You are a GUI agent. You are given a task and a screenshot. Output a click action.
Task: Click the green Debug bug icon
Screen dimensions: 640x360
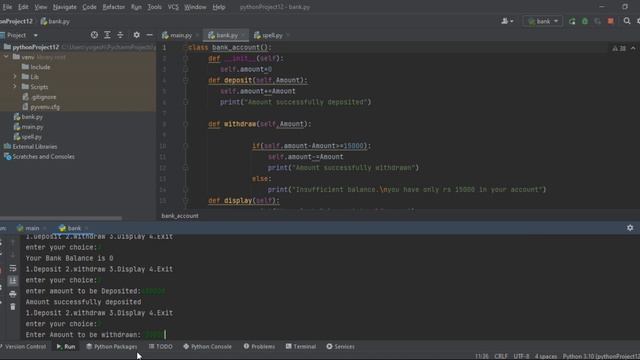pyautogui.click(x=585, y=21)
